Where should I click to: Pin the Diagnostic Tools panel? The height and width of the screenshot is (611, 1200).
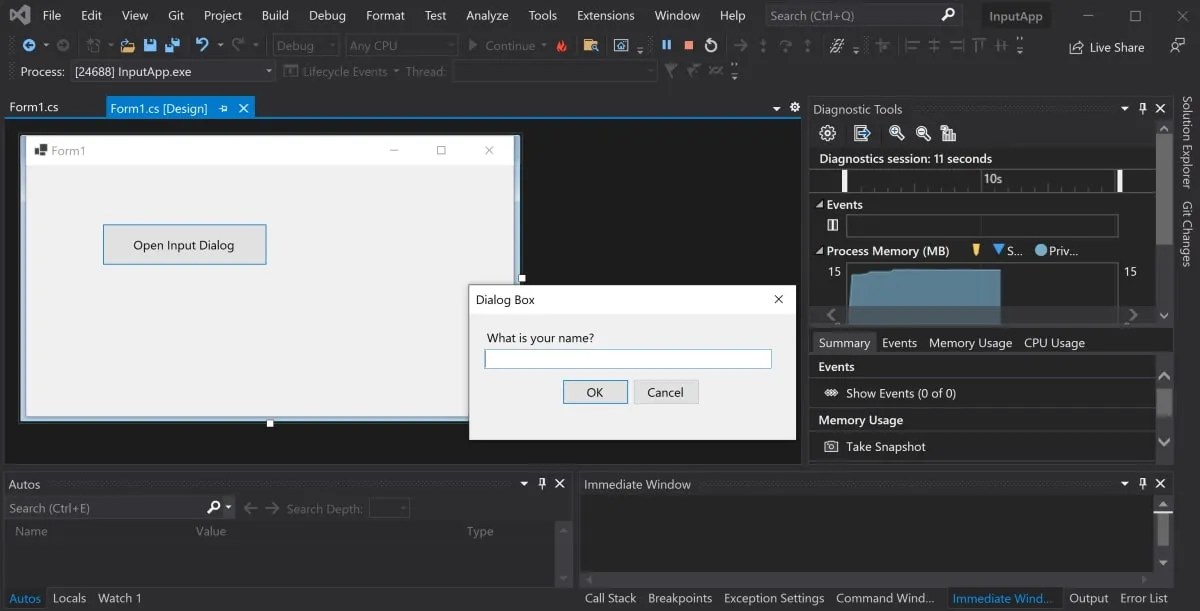pos(1142,108)
